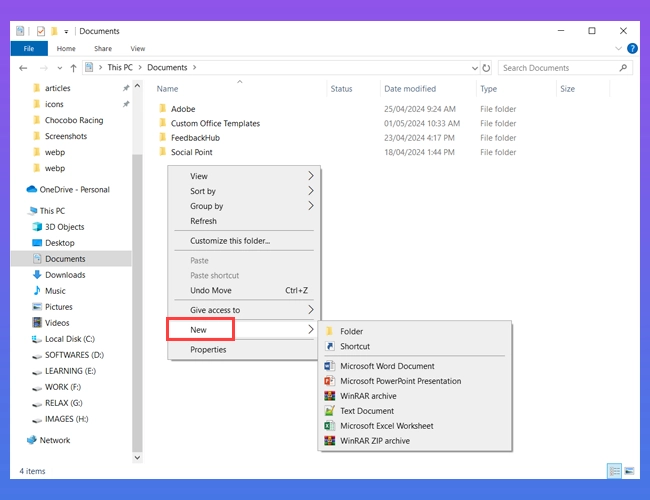This screenshot has width=650, height=500.
Task: Click the Back arrow navigation icon
Action: click(23, 68)
